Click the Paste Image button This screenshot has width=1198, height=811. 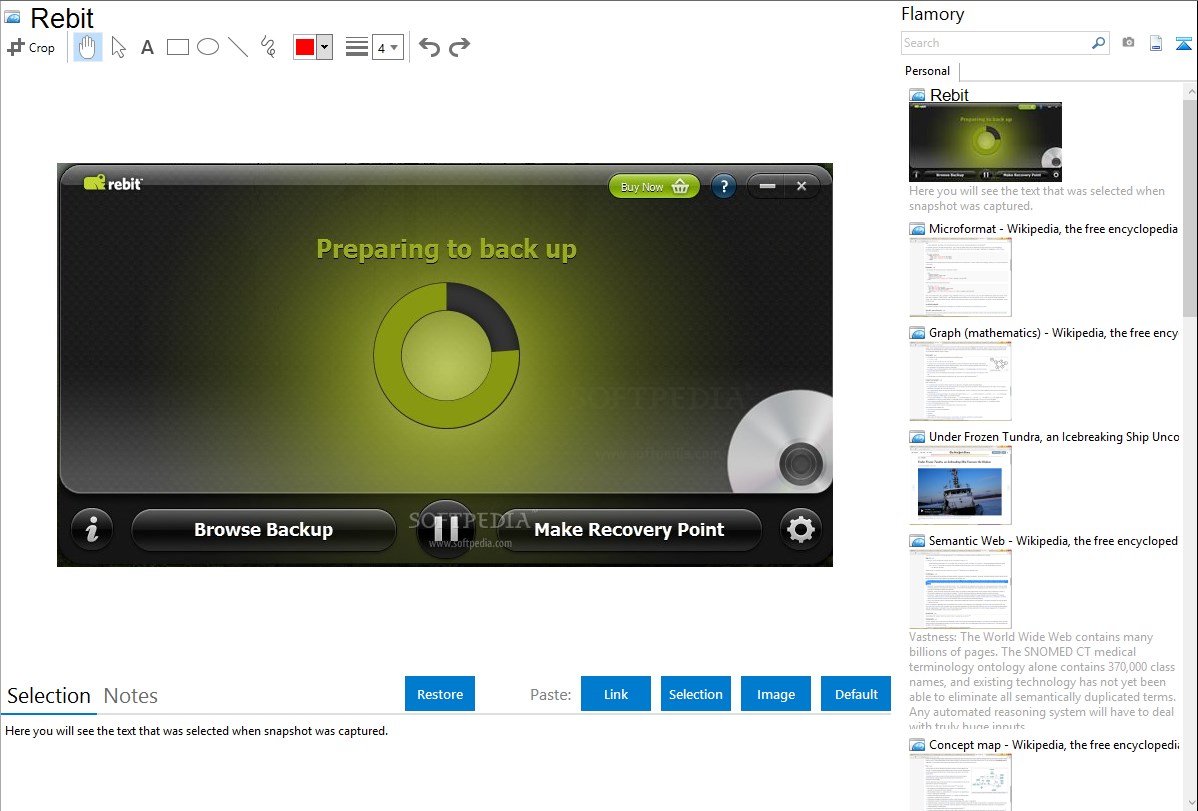coord(776,694)
